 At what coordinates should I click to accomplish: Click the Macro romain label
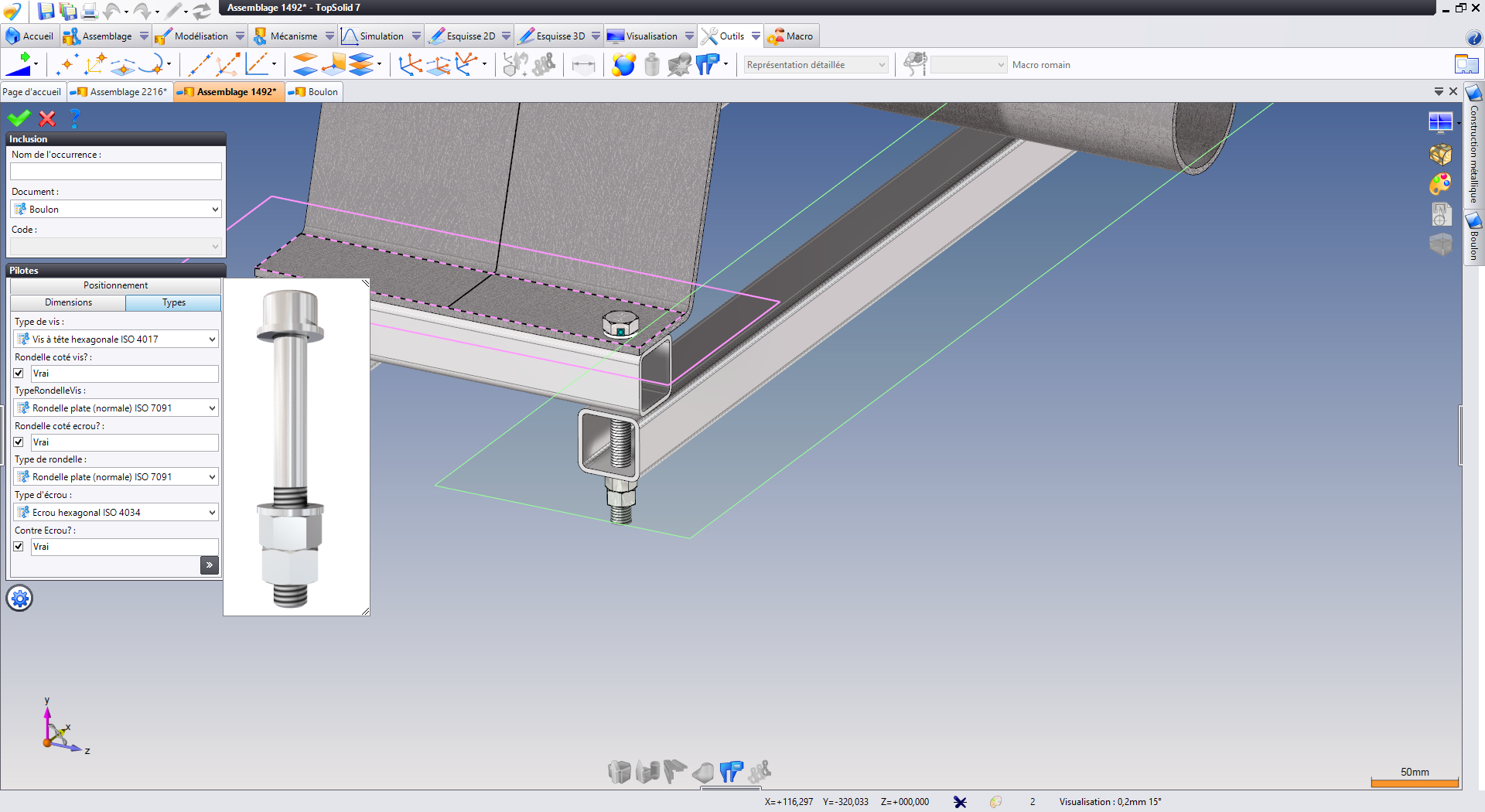tap(1041, 65)
